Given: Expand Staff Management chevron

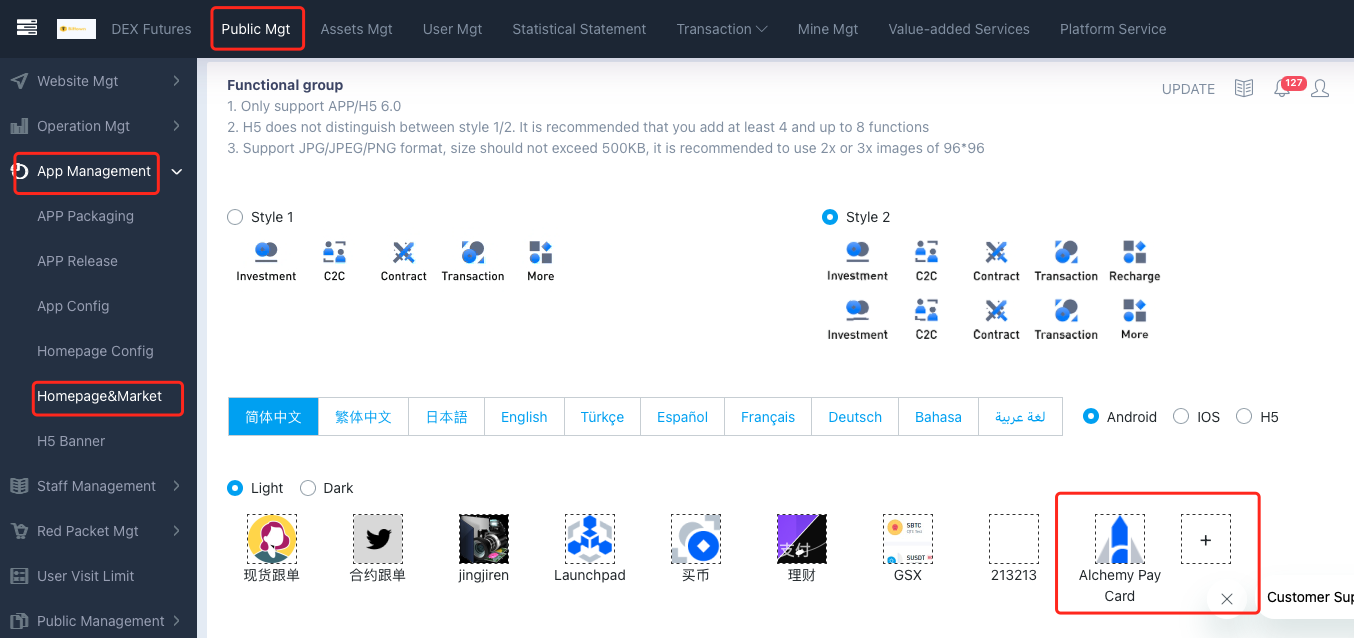Looking at the screenshot, I should (177, 486).
